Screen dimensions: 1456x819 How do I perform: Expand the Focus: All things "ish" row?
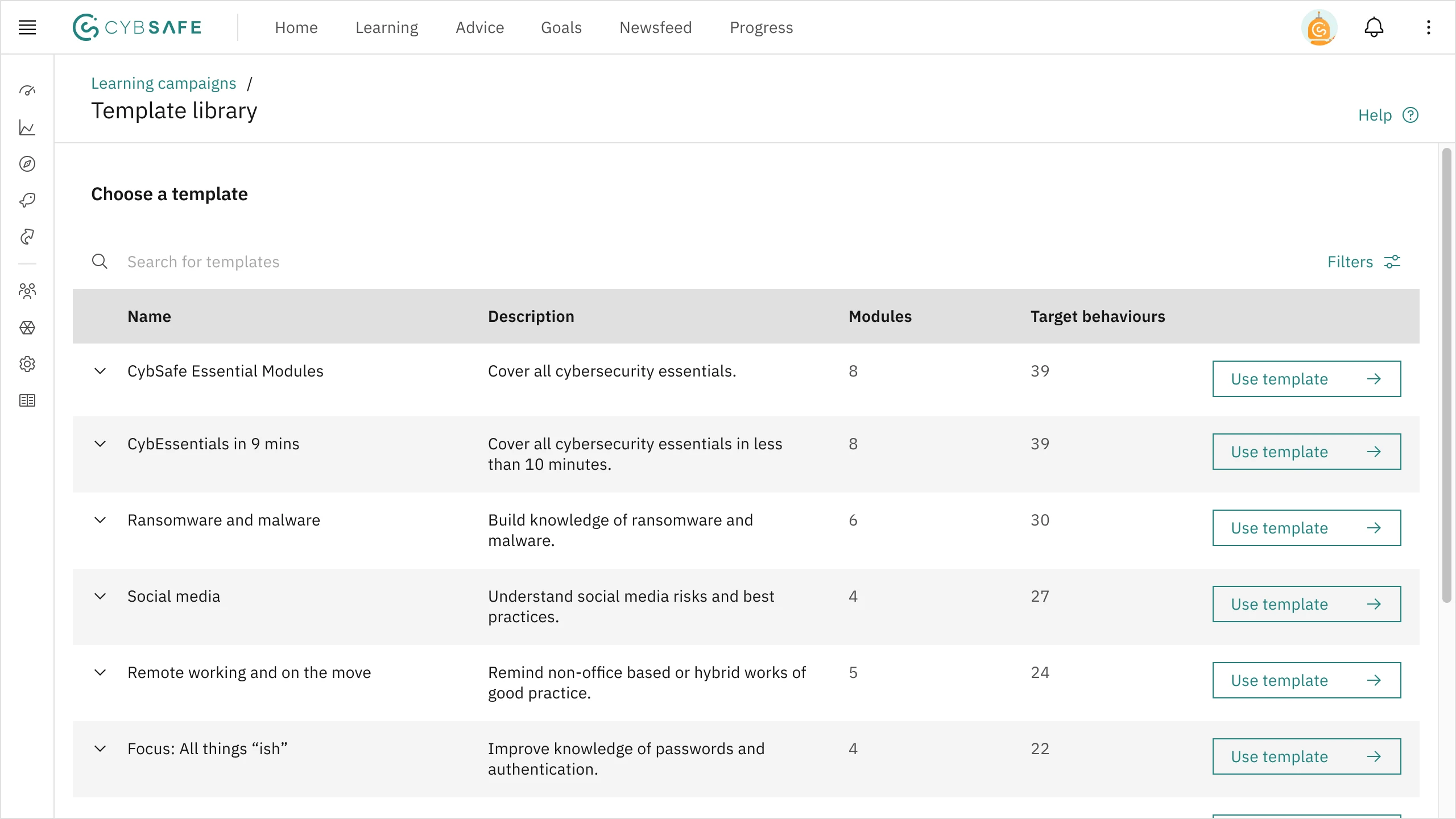(100, 749)
